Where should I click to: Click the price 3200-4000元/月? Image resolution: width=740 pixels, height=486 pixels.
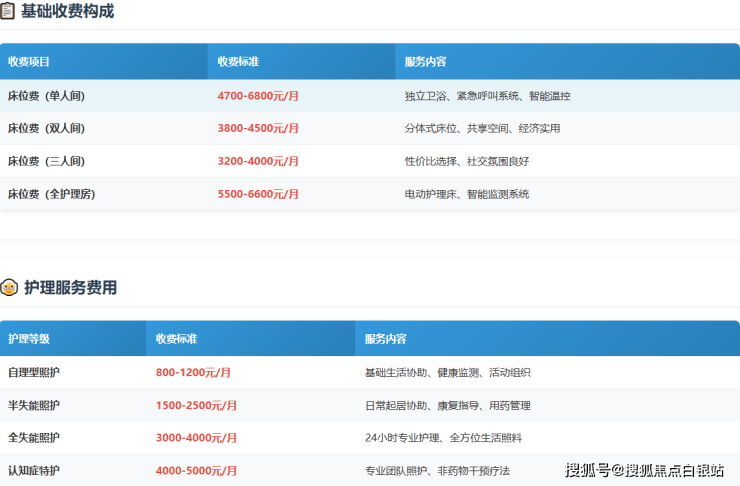pos(258,161)
